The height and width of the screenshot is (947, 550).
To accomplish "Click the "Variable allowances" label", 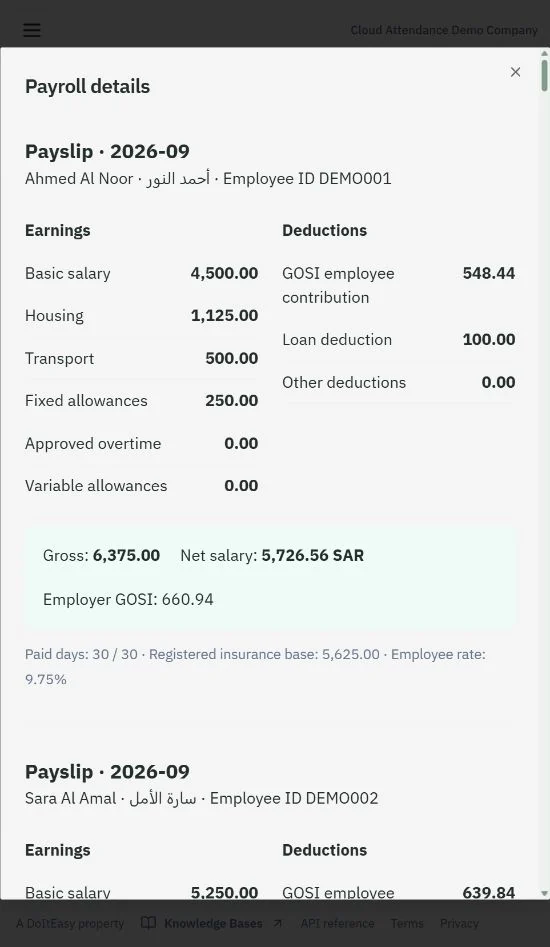I will [96, 486].
